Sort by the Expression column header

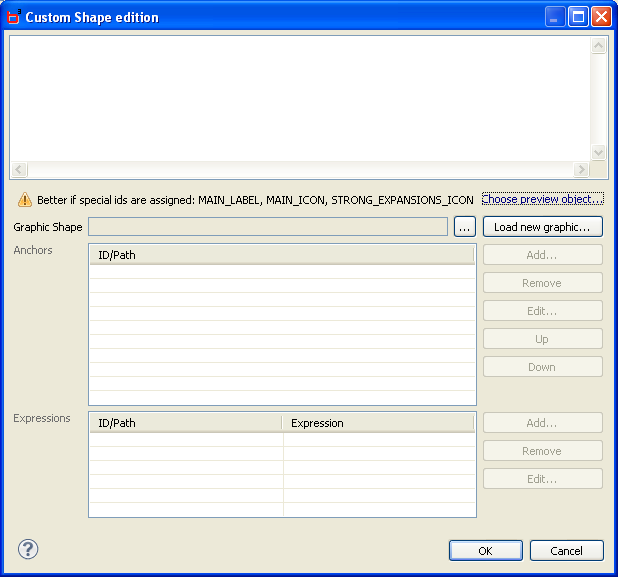point(378,423)
